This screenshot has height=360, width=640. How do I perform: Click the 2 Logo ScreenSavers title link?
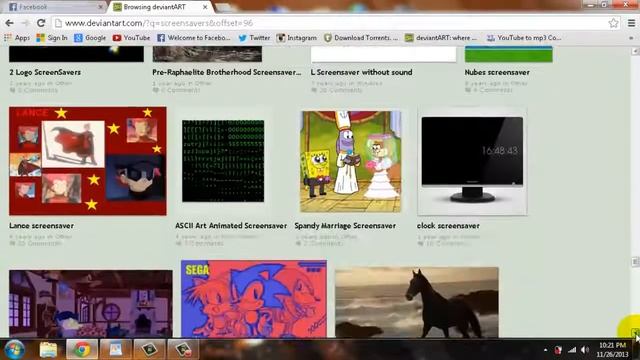45,72
